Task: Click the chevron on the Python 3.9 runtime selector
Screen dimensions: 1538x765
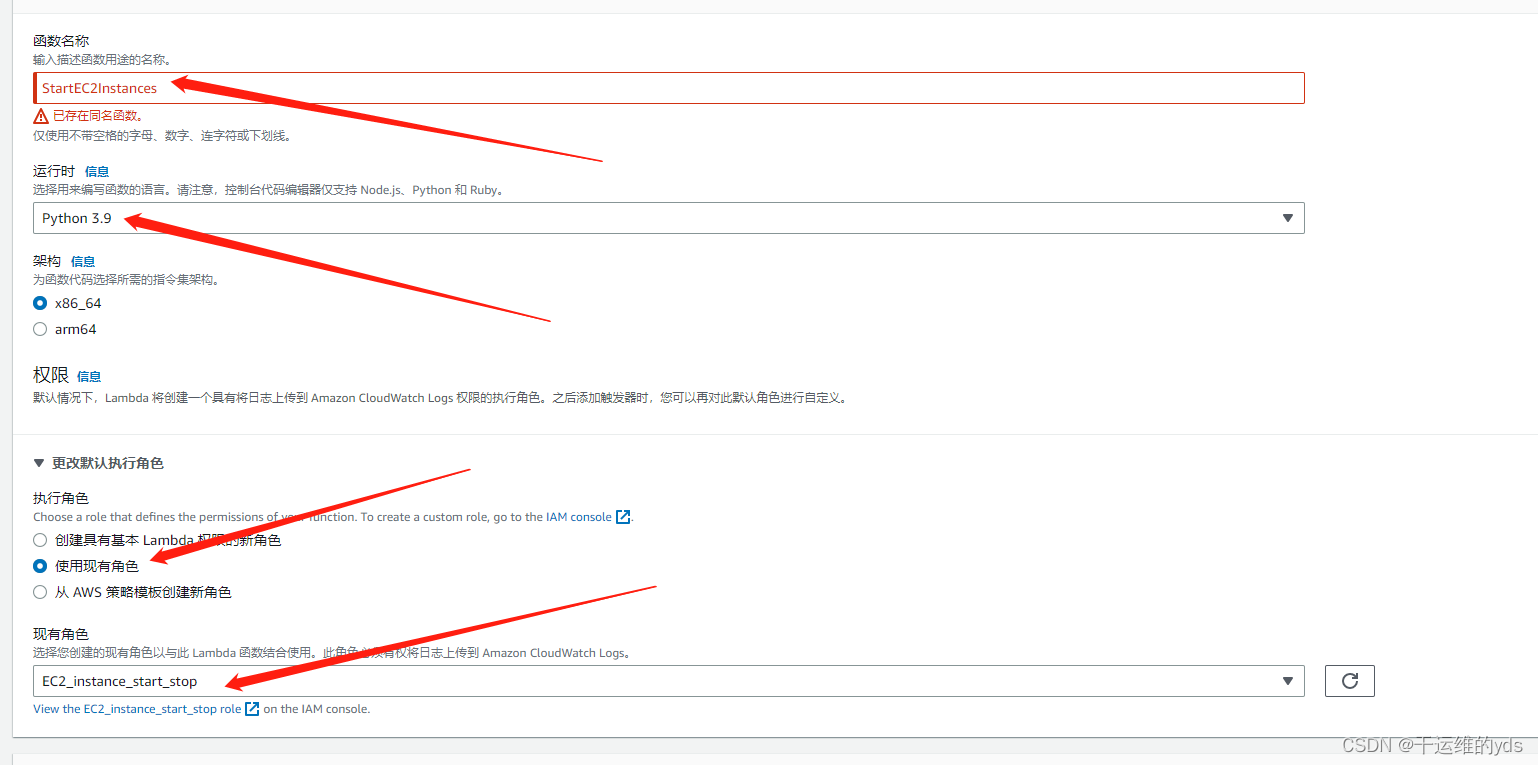Action: (x=1287, y=217)
